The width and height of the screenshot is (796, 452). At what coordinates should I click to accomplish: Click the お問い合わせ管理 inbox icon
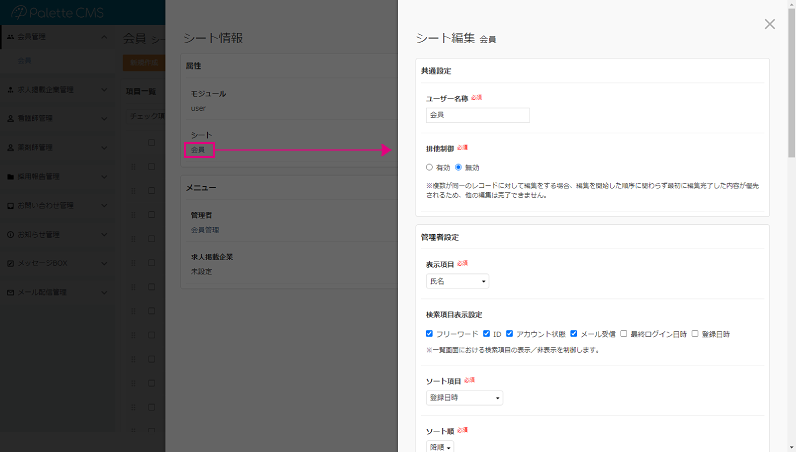pyautogui.click(x=11, y=206)
